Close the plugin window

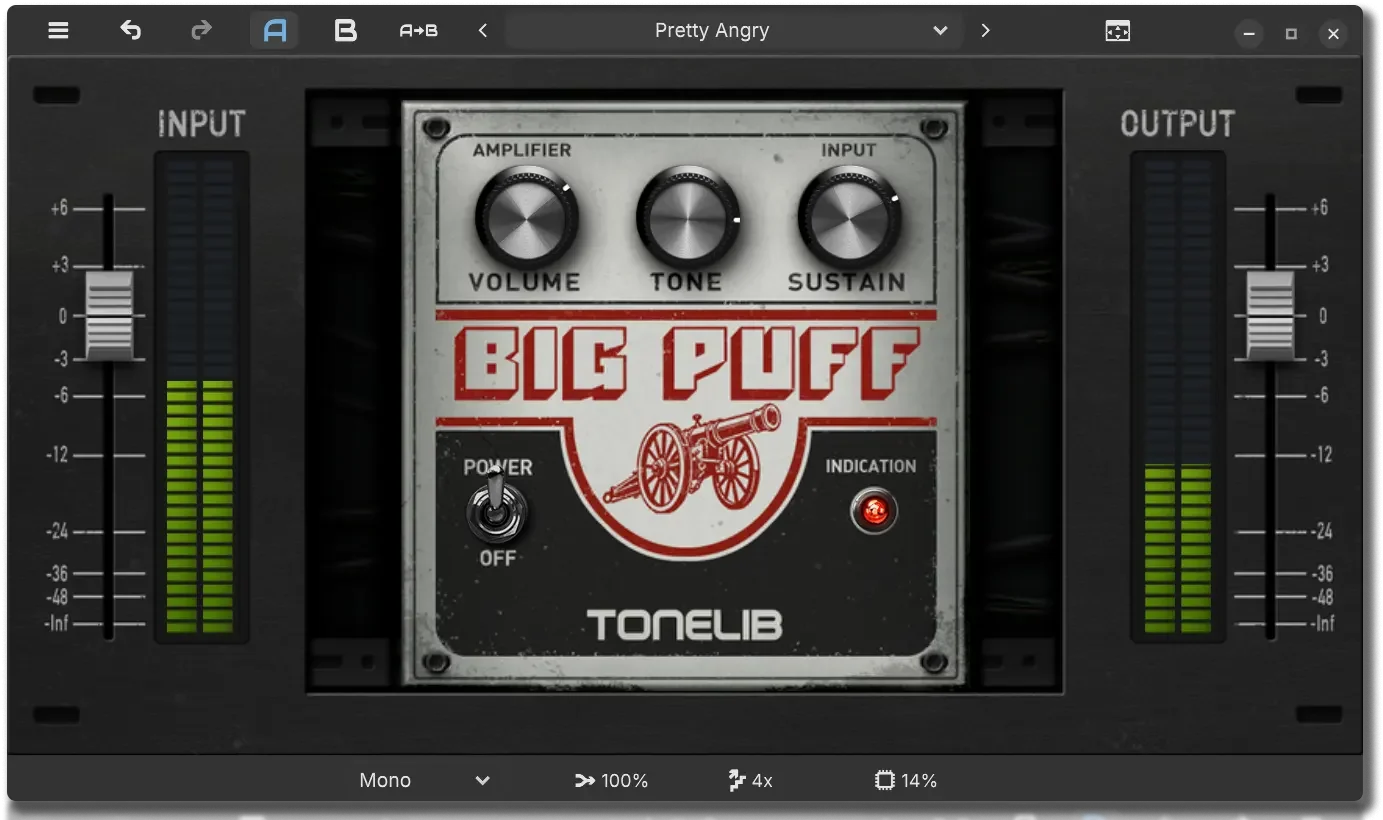(x=1333, y=33)
